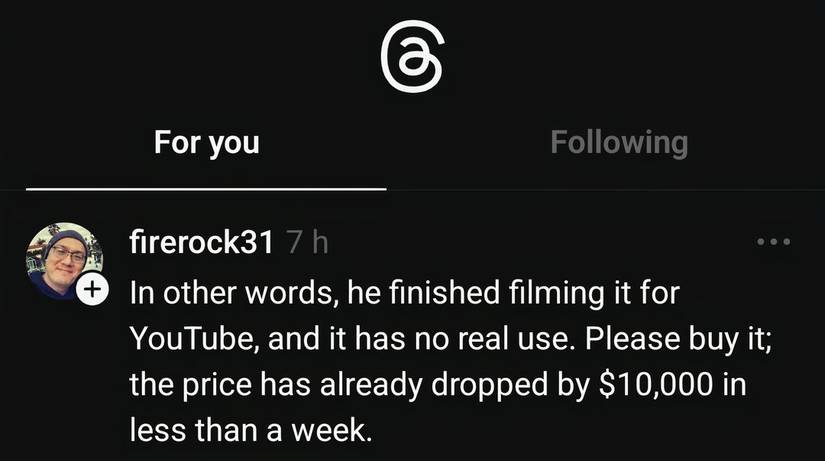Screen dimensions: 825x461
Task: Click the last line "less than a week."
Action: tap(251, 430)
